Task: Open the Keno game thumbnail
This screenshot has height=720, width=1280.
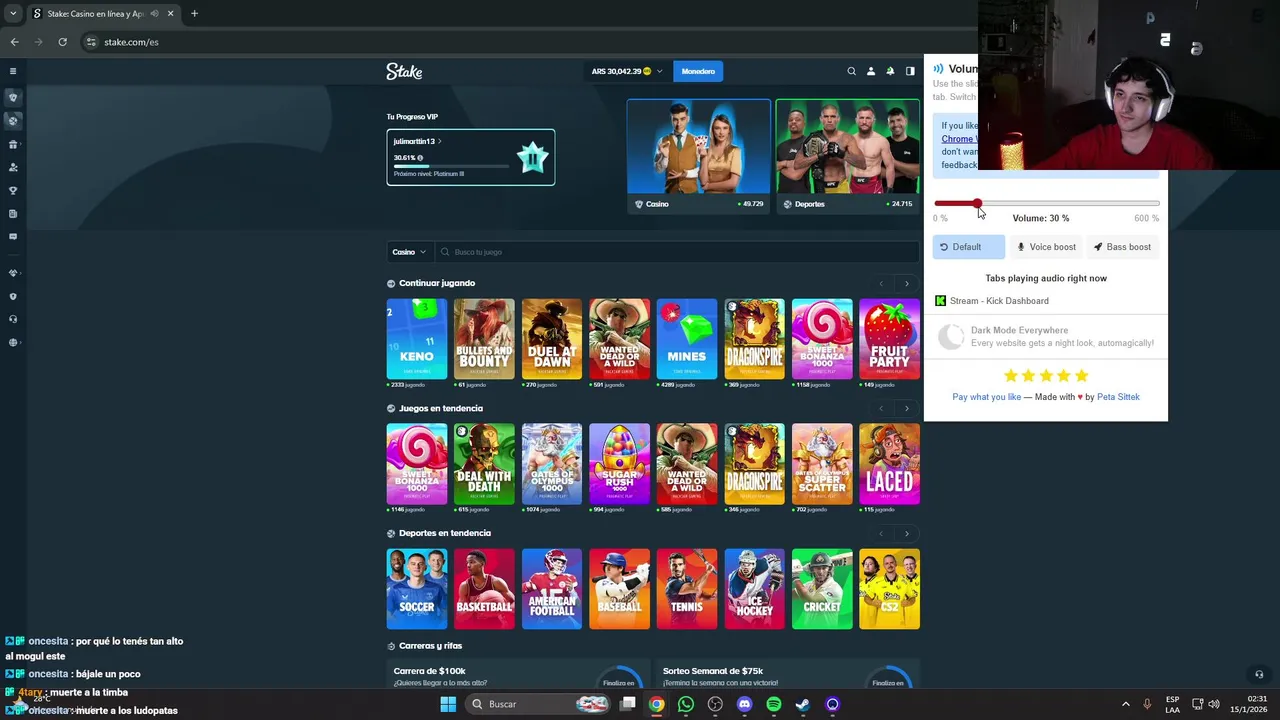Action: tap(417, 339)
